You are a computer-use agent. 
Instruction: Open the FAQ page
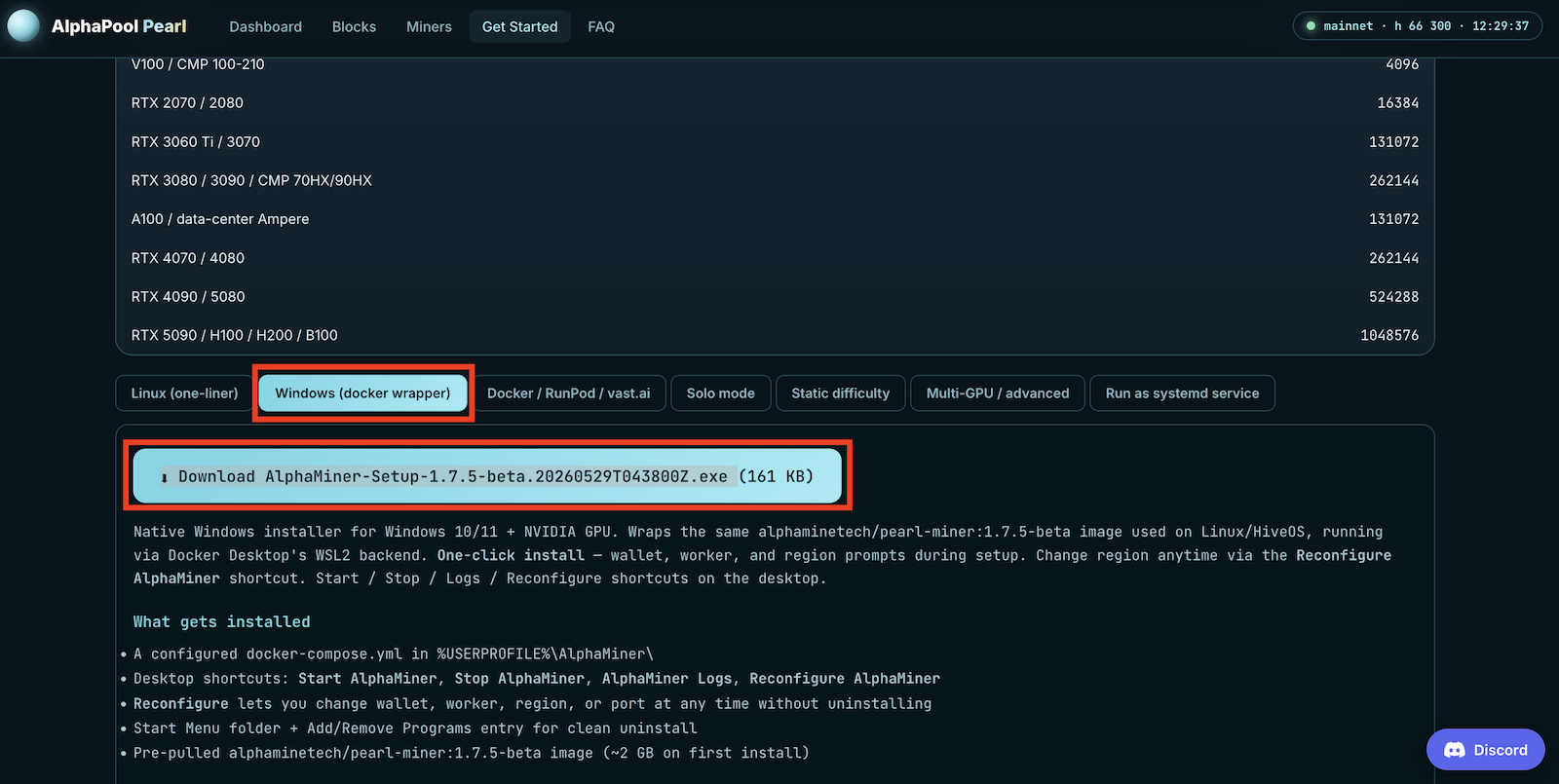601,26
